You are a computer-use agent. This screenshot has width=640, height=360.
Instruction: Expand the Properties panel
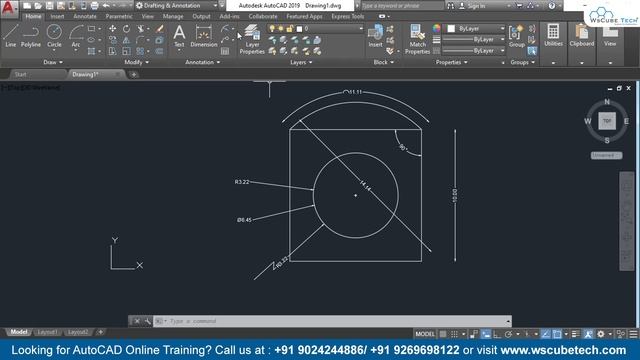pos(452,62)
